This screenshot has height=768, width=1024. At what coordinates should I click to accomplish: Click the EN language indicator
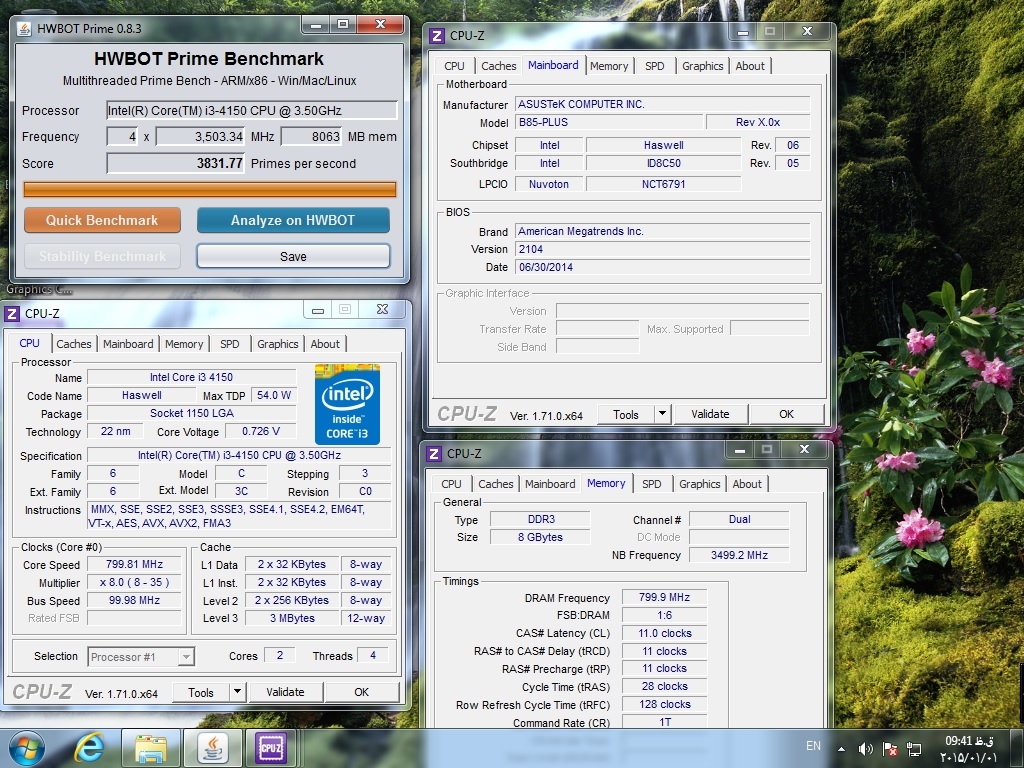point(813,746)
